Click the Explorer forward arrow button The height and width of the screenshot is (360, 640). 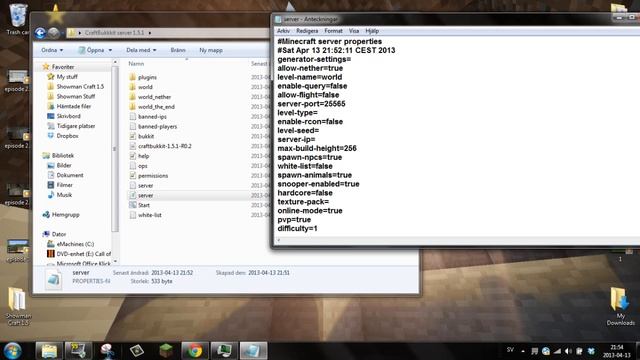(x=53, y=33)
